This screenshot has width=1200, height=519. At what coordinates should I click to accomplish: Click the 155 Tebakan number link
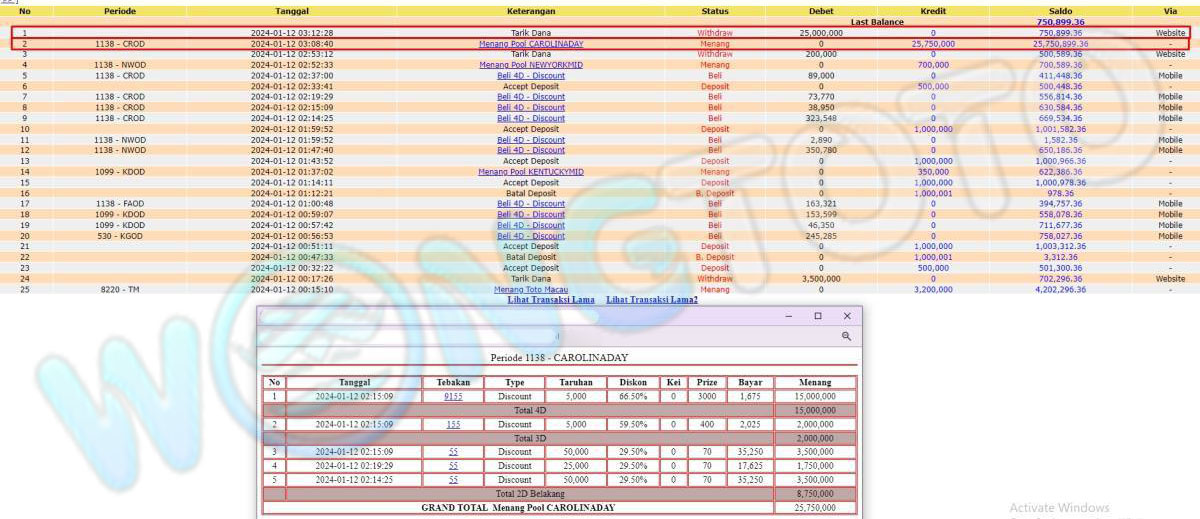tap(453, 424)
